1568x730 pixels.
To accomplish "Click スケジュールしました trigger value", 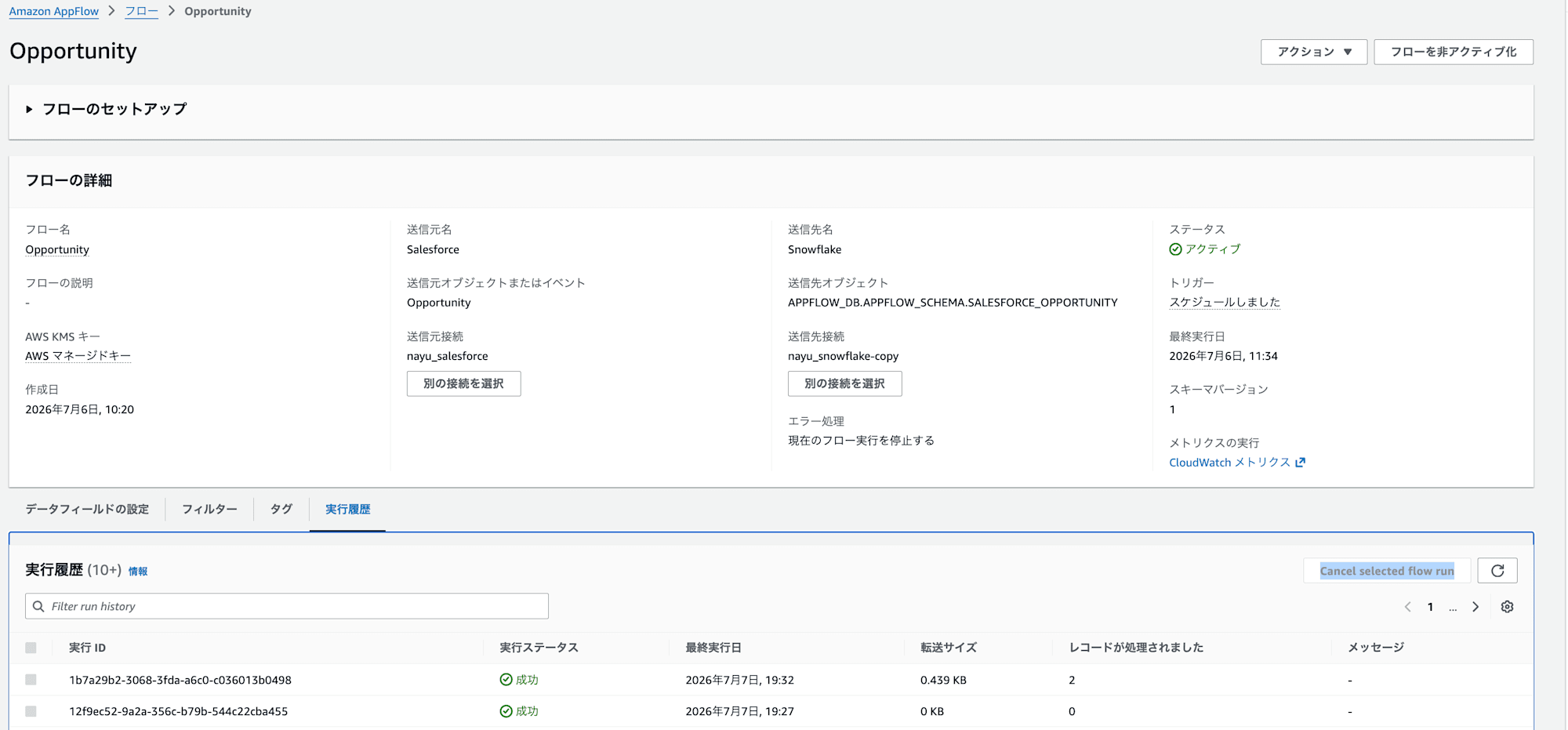I will [1225, 302].
